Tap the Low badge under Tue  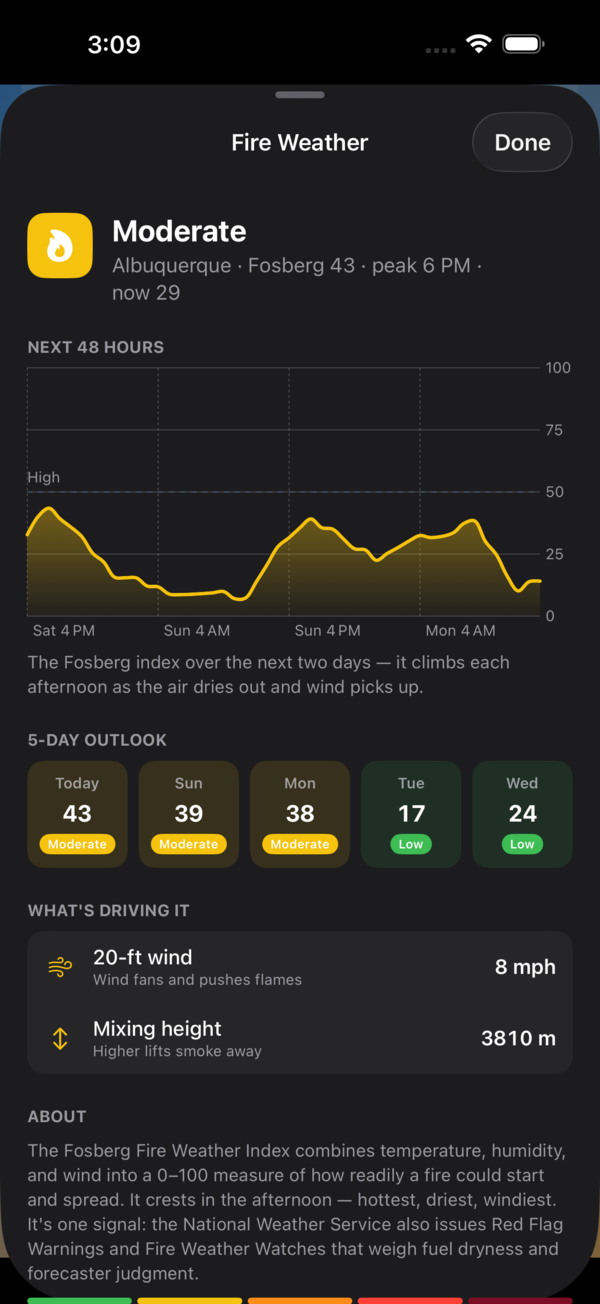coord(411,844)
